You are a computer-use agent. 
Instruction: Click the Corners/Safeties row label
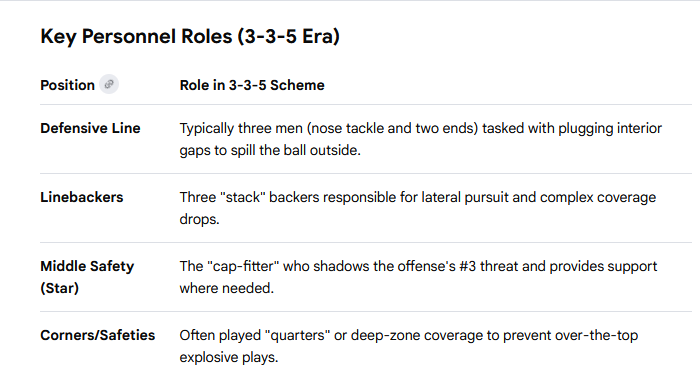click(x=98, y=335)
